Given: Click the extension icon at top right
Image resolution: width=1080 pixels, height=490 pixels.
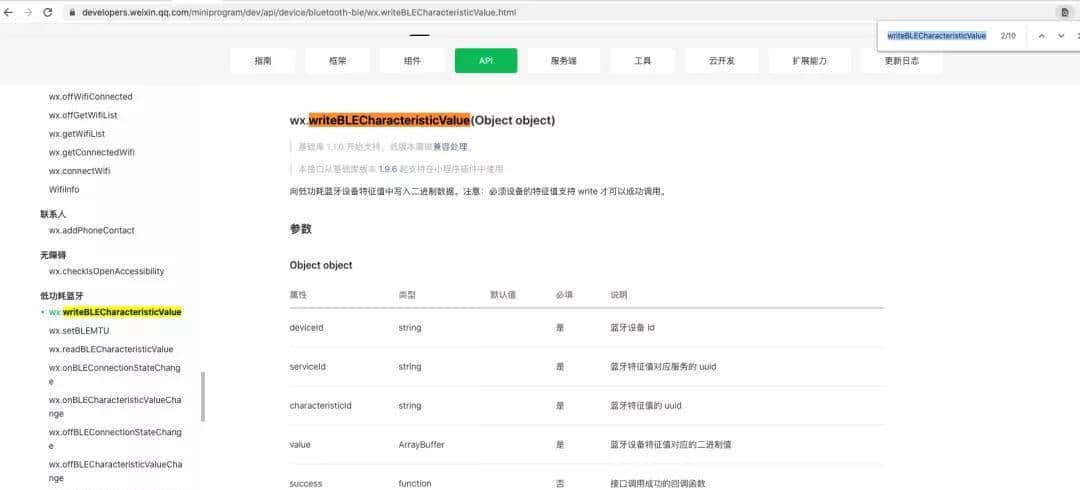Looking at the screenshot, I should [x=1065, y=12].
